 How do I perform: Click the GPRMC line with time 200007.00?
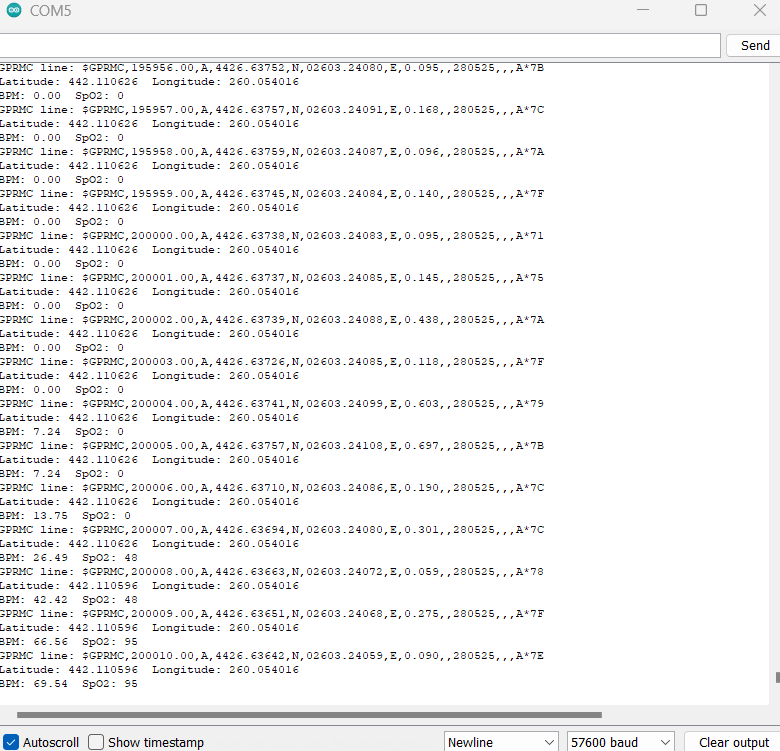(x=272, y=530)
